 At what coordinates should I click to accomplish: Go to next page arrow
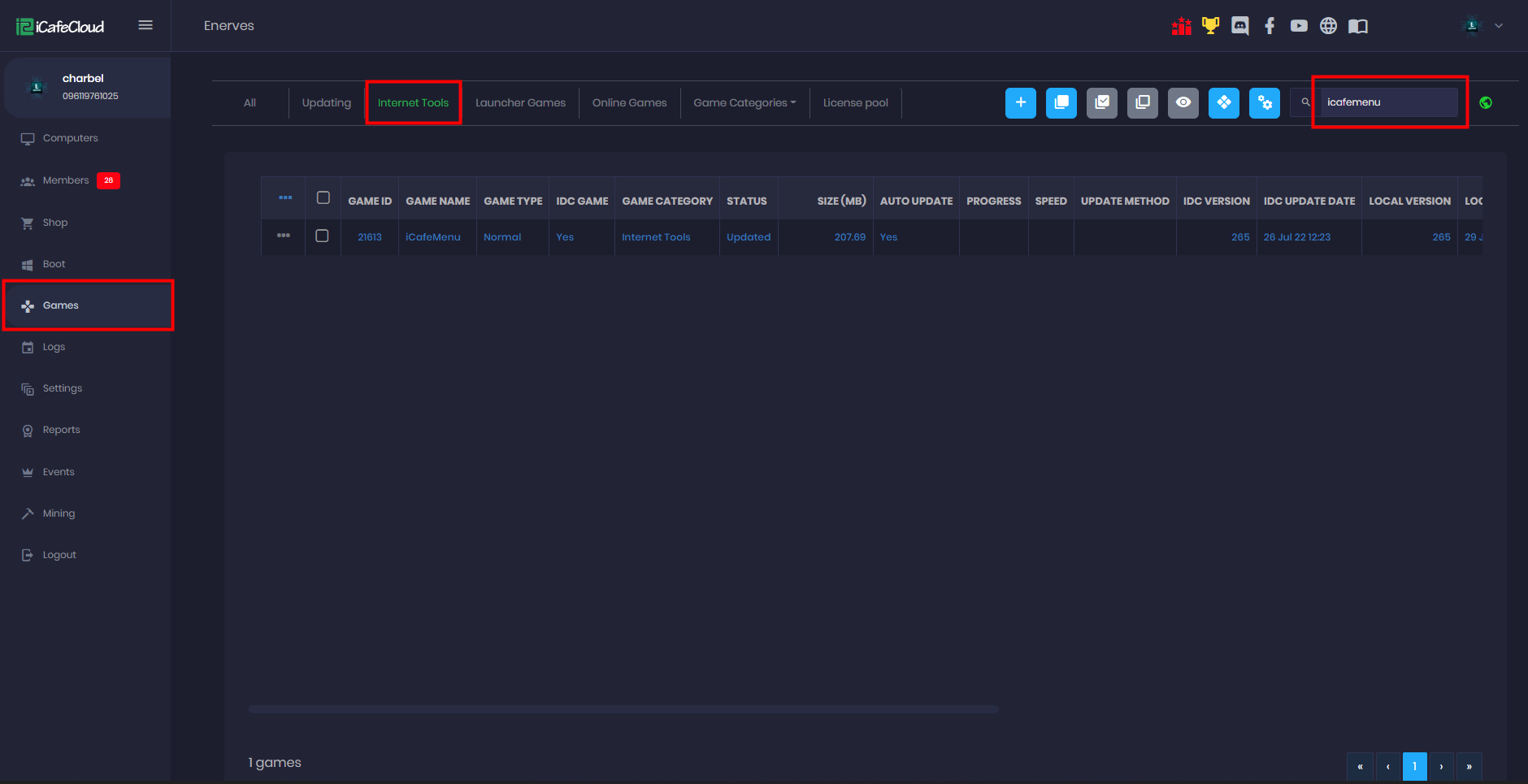1441,766
